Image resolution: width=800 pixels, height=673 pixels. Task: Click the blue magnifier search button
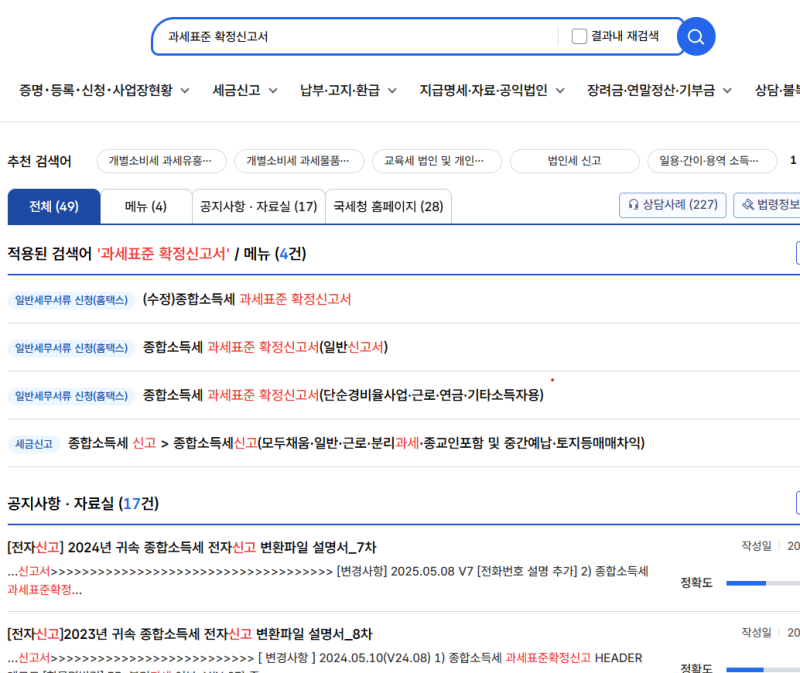(x=696, y=37)
